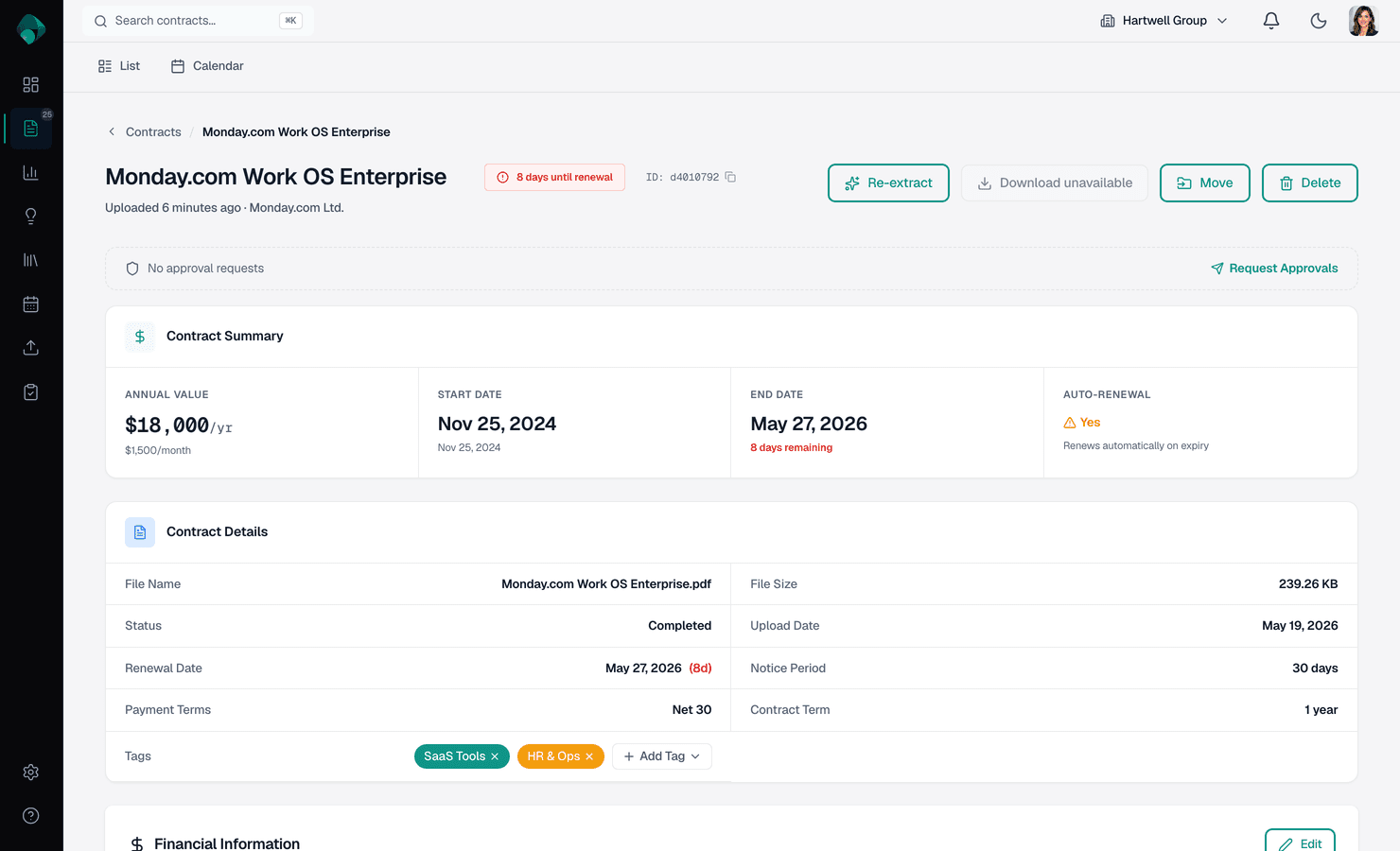Open the Hartwell Group organization dropdown
1400x851 pixels.
(1164, 21)
